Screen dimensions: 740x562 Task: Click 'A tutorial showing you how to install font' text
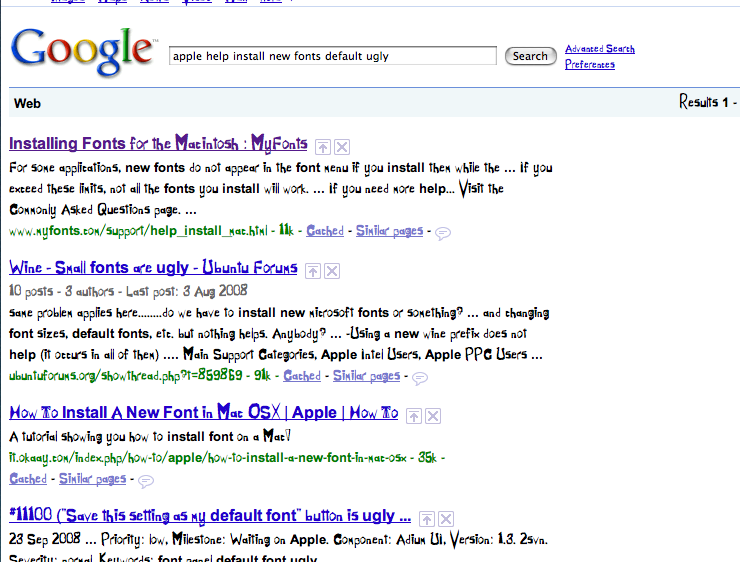150,436
